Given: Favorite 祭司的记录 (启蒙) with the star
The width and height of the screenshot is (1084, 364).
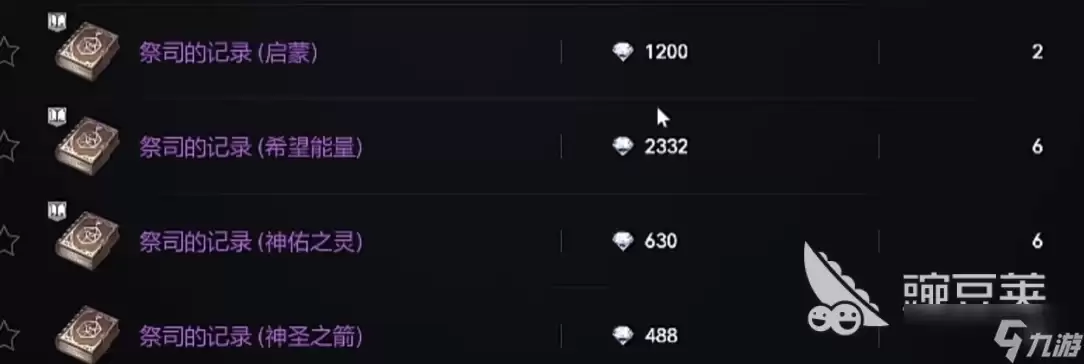Looking at the screenshot, I should coord(7,52).
